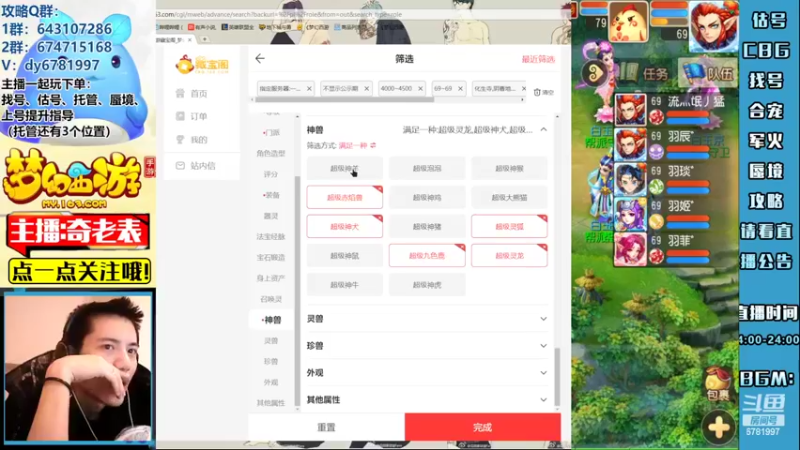
Task: Open a new browser tab
Action: (205, 39)
